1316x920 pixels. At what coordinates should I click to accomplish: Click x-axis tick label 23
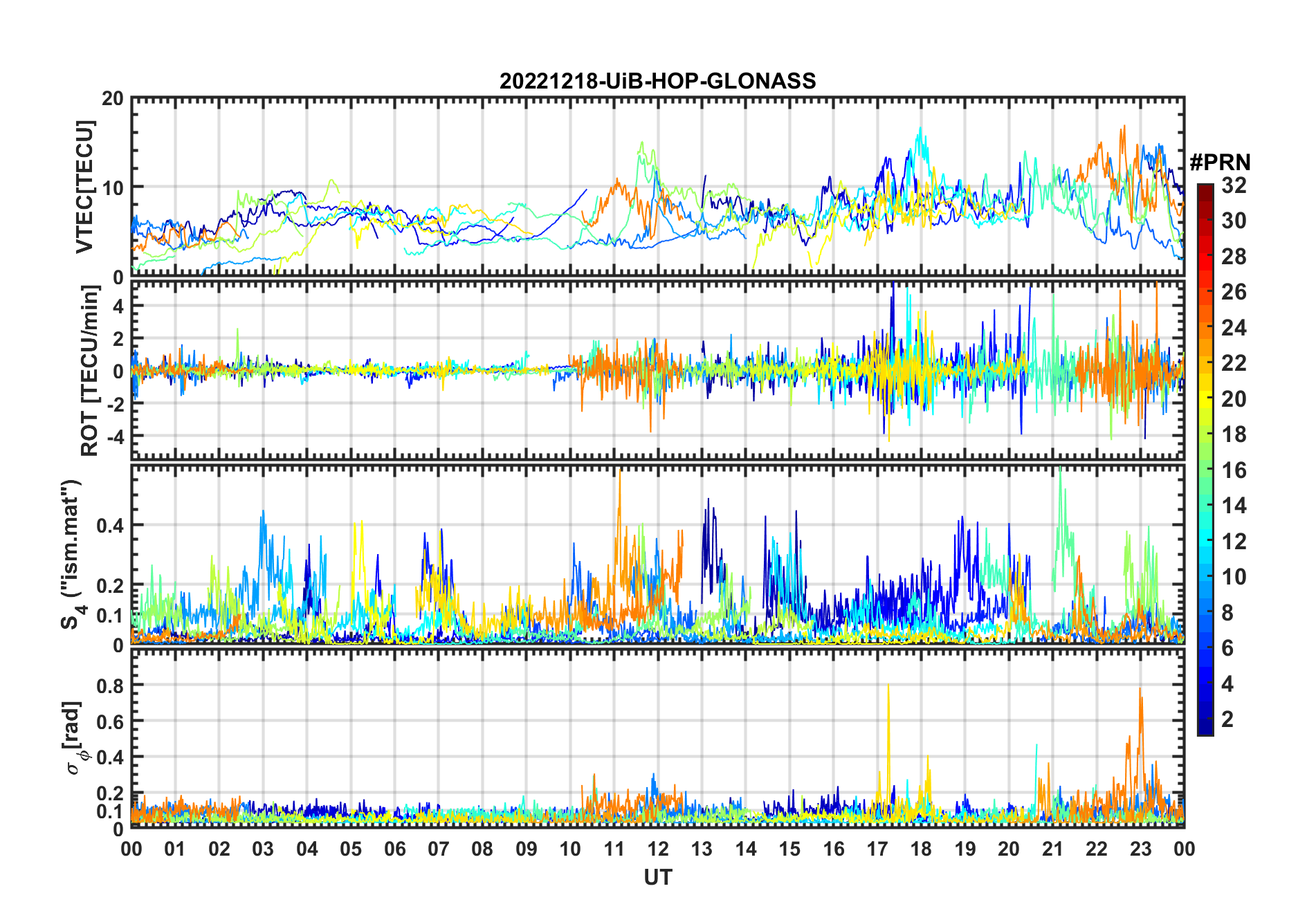[1140, 849]
